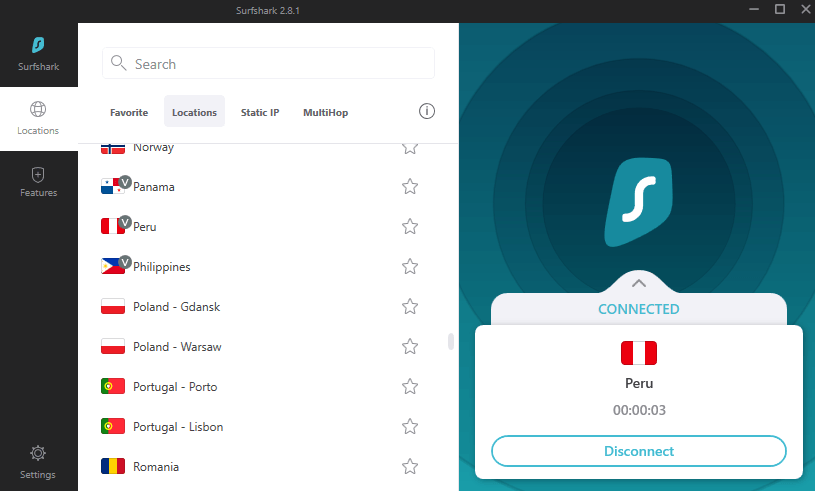This screenshot has height=491, width=815.
Task: Click the large Surfshark logo in the connection panel
Action: [638, 202]
